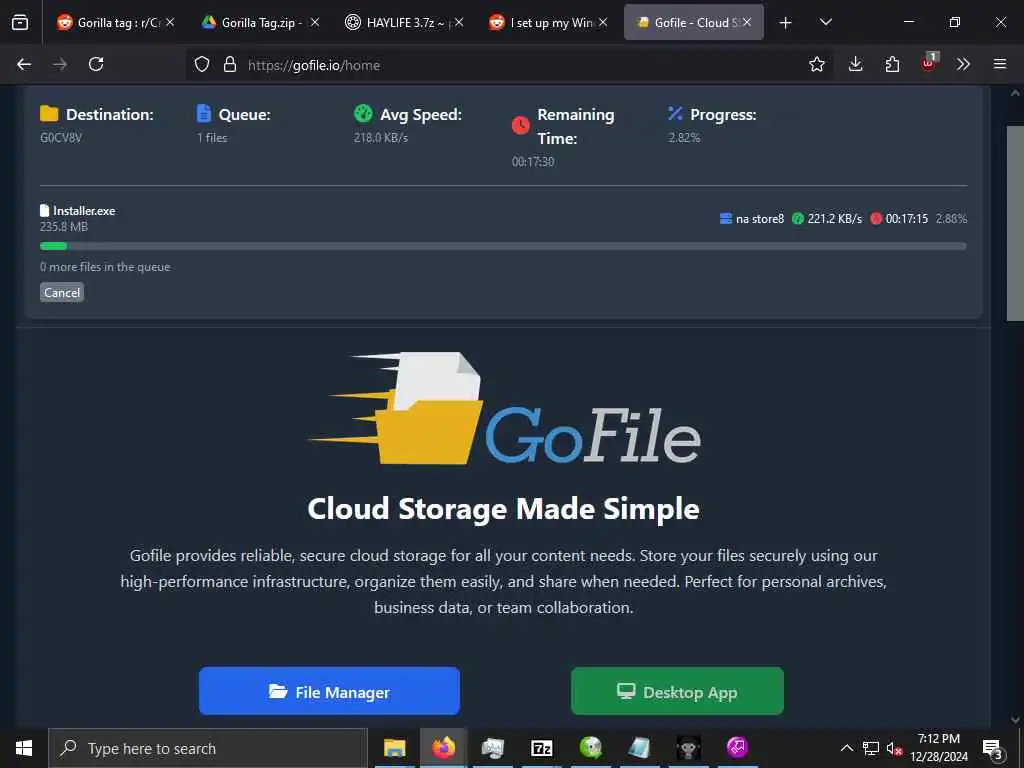Open the Downloads panel
Image resolution: width=1024 pixels, height=768 pixels.
[x=856, y=64]
